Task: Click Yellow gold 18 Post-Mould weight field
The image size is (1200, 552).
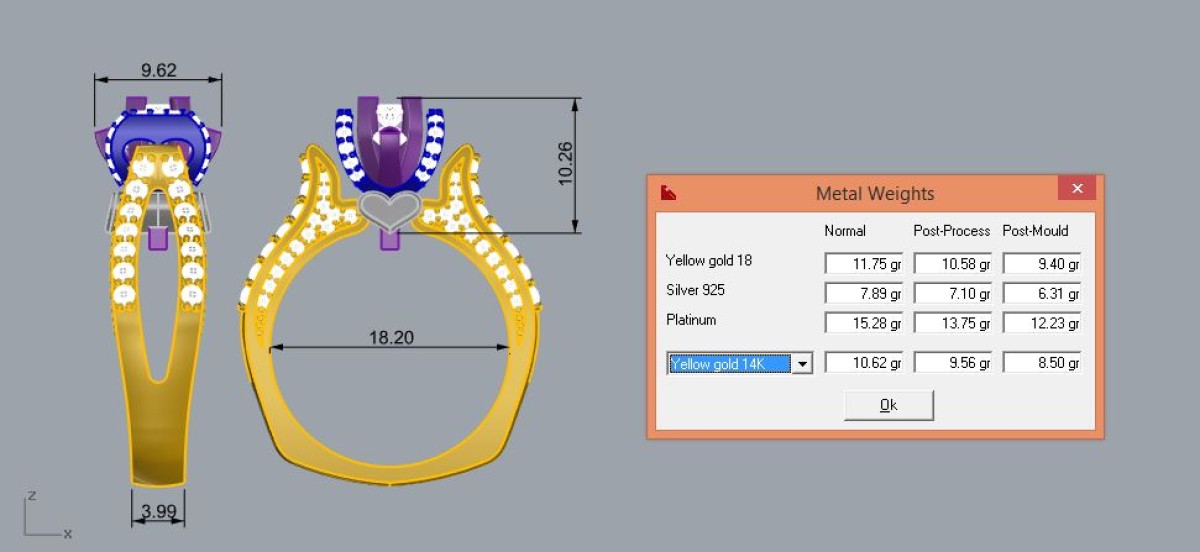Action: pos(1042,264)
